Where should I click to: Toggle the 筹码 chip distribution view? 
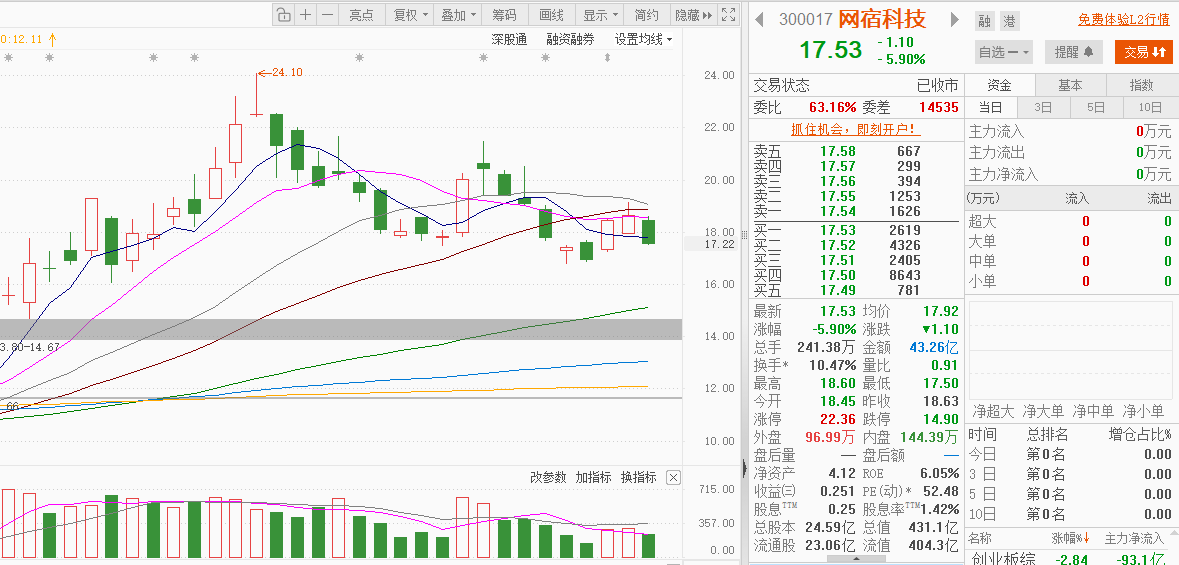(x=505, y=14)
